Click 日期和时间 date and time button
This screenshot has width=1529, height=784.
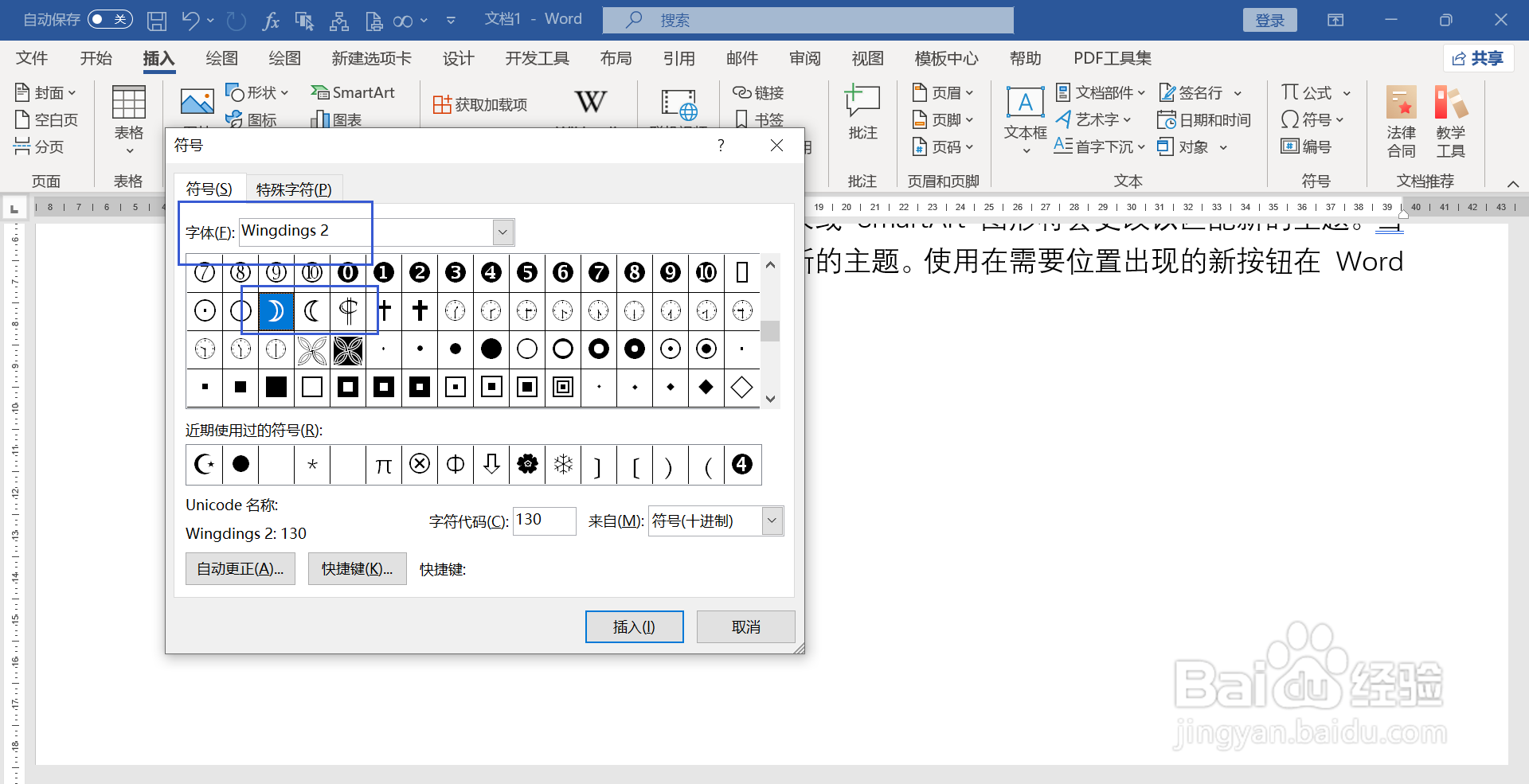pyautogui.click(x=1204, y=119)
